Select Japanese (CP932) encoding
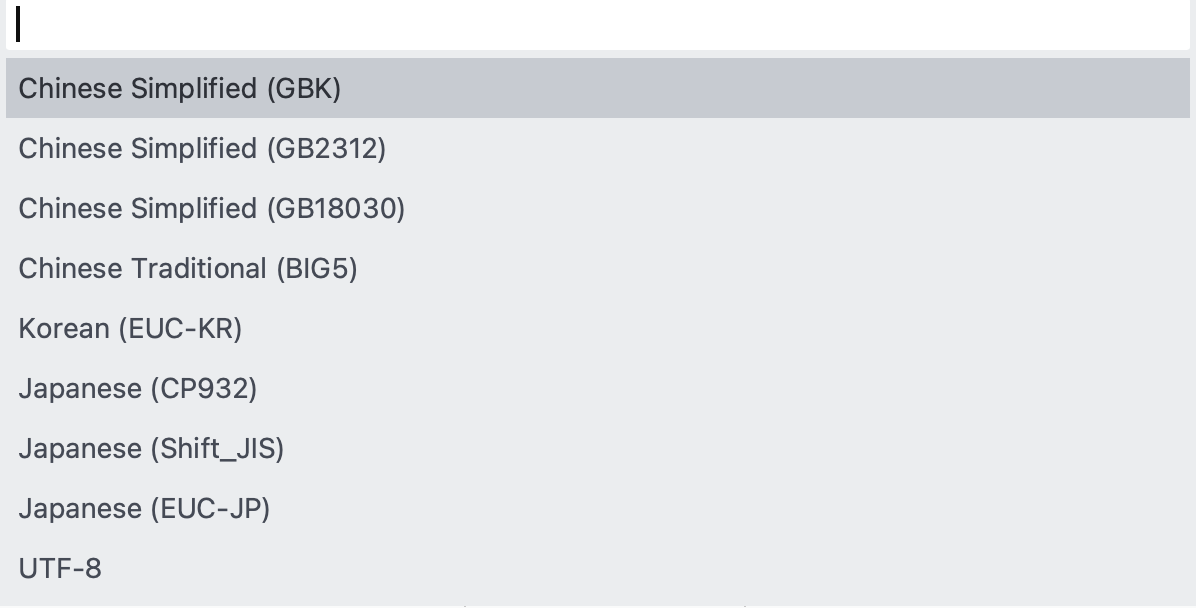This screenshot has height=608, width=1196. click(x=137, y=388)
